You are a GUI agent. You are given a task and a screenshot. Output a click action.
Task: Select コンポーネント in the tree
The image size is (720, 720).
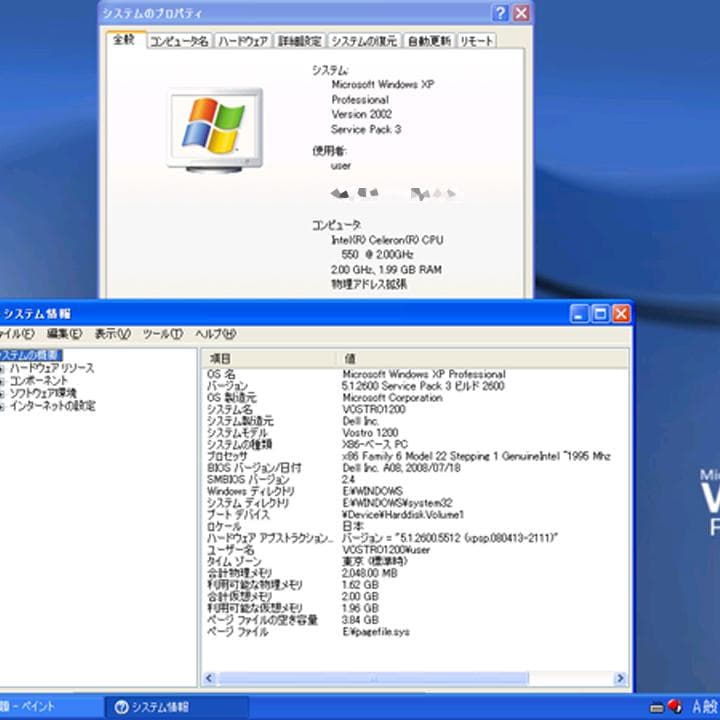coord(39,381)
